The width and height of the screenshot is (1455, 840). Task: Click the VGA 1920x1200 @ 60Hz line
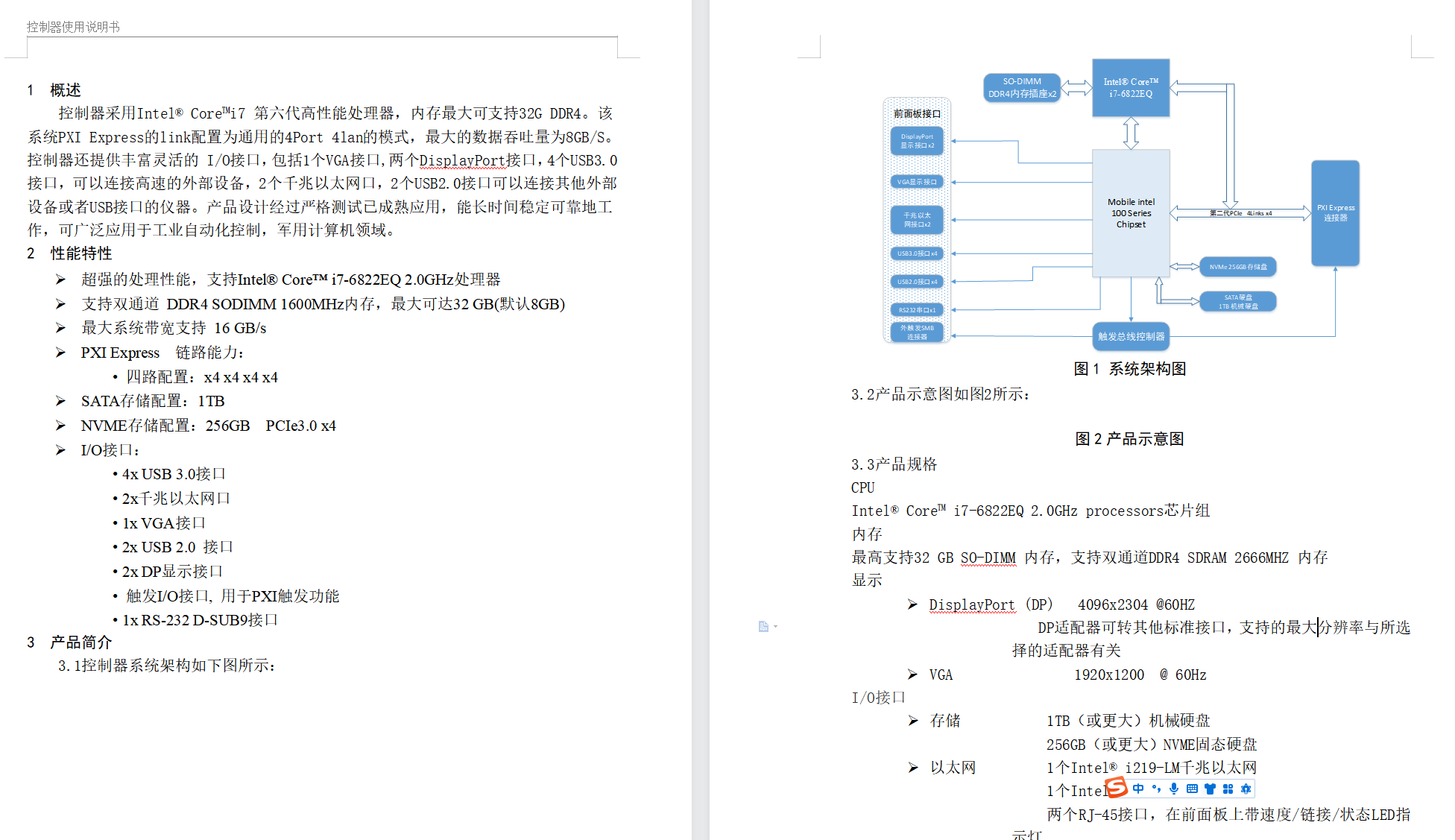coord(1067,675)
